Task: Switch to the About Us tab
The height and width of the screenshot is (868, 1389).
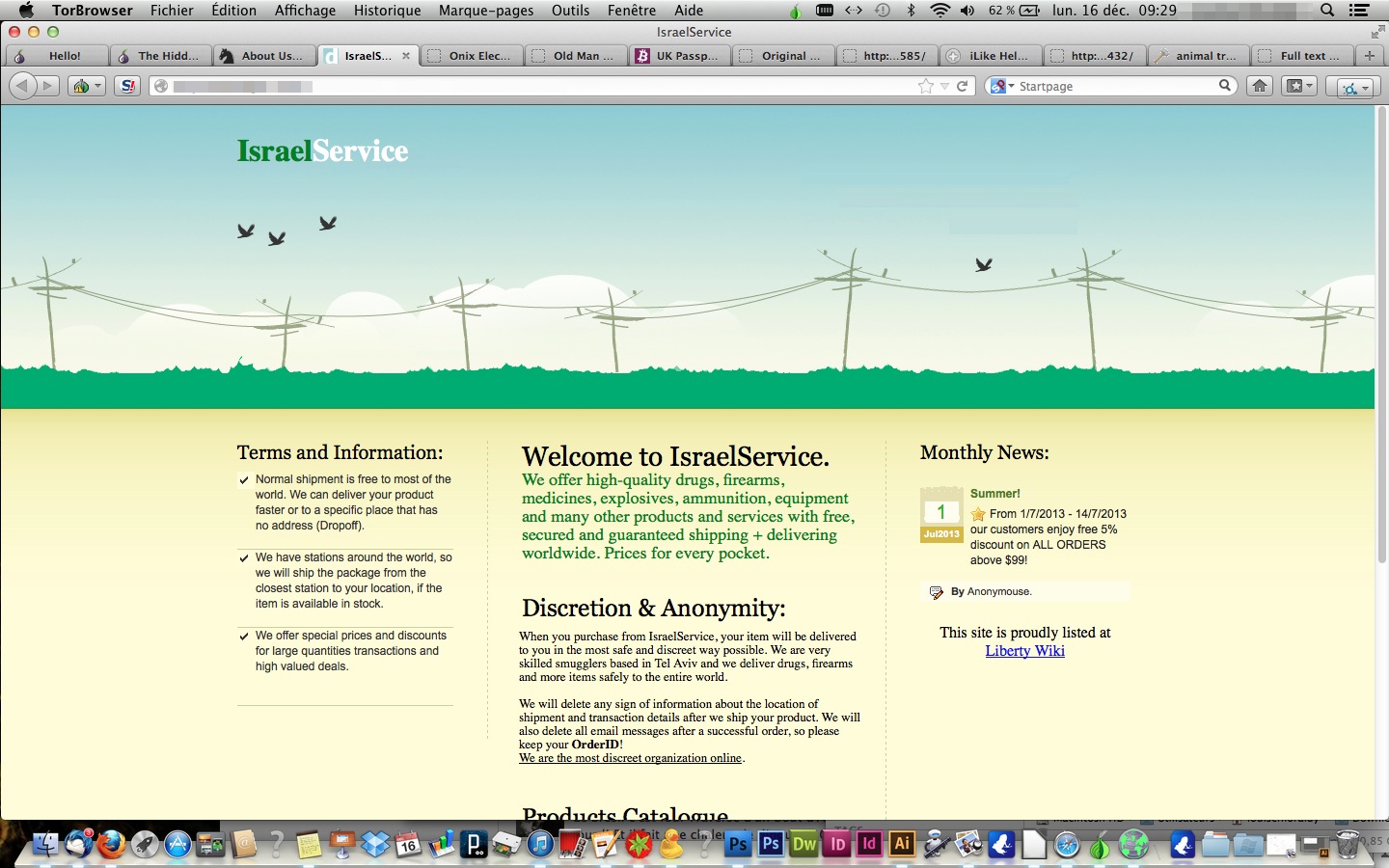Action: (x=264, y=56)
